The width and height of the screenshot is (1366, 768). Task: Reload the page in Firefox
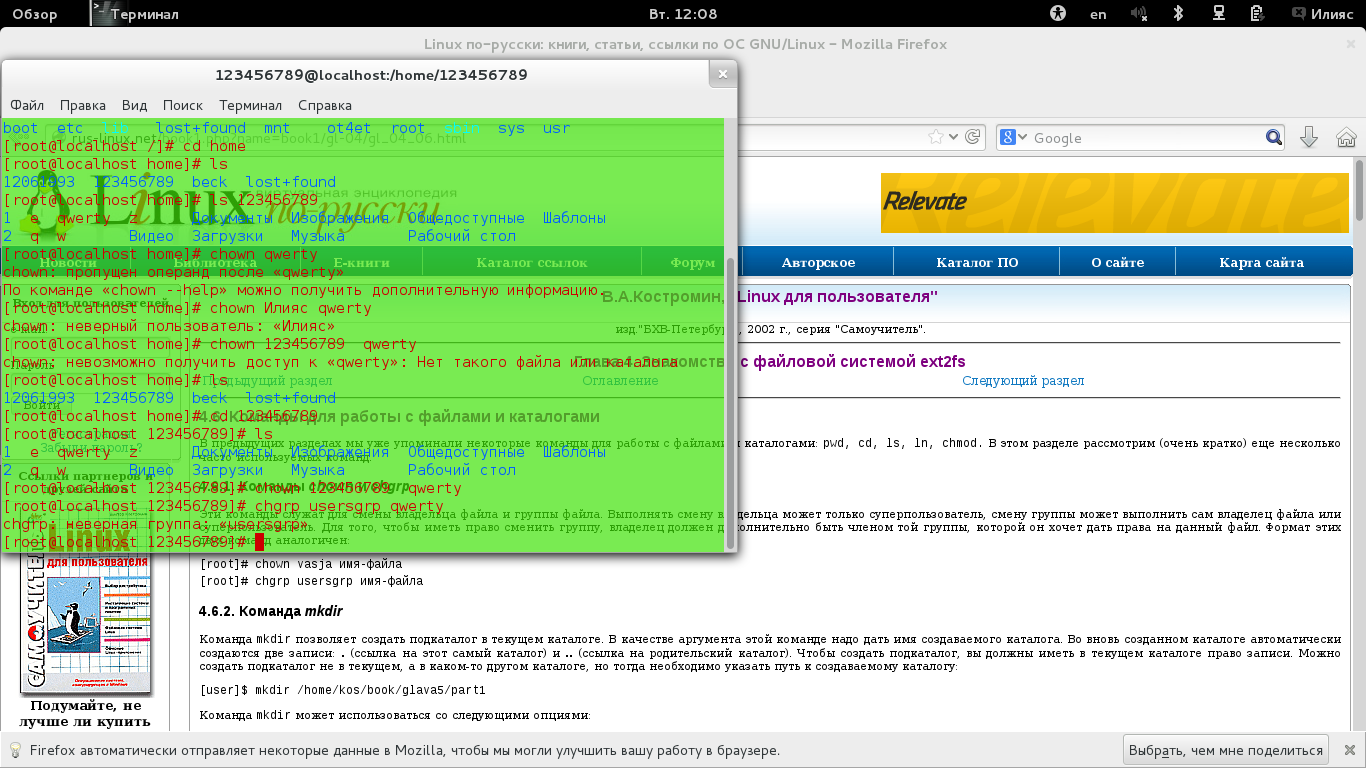(972, 137)
